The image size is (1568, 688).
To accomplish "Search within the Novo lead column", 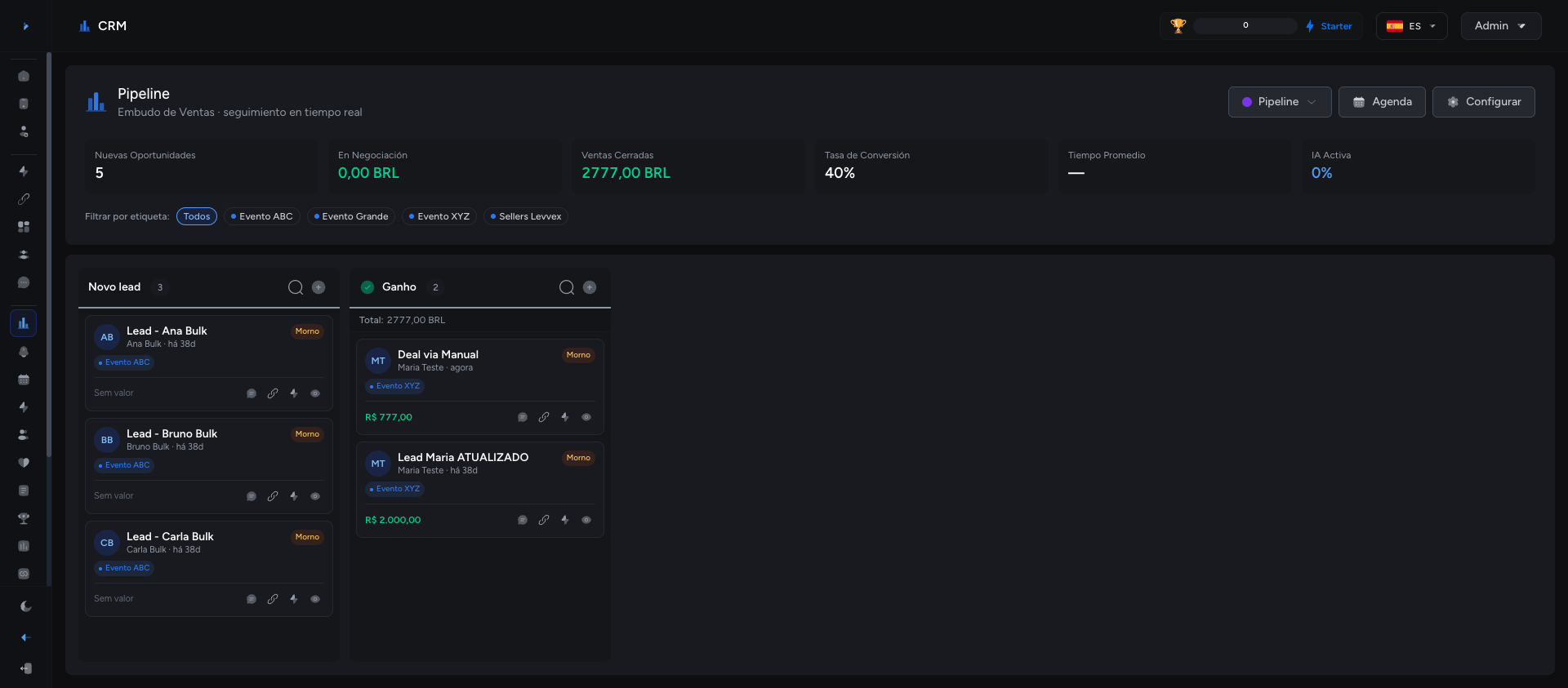I will point(296,287).
